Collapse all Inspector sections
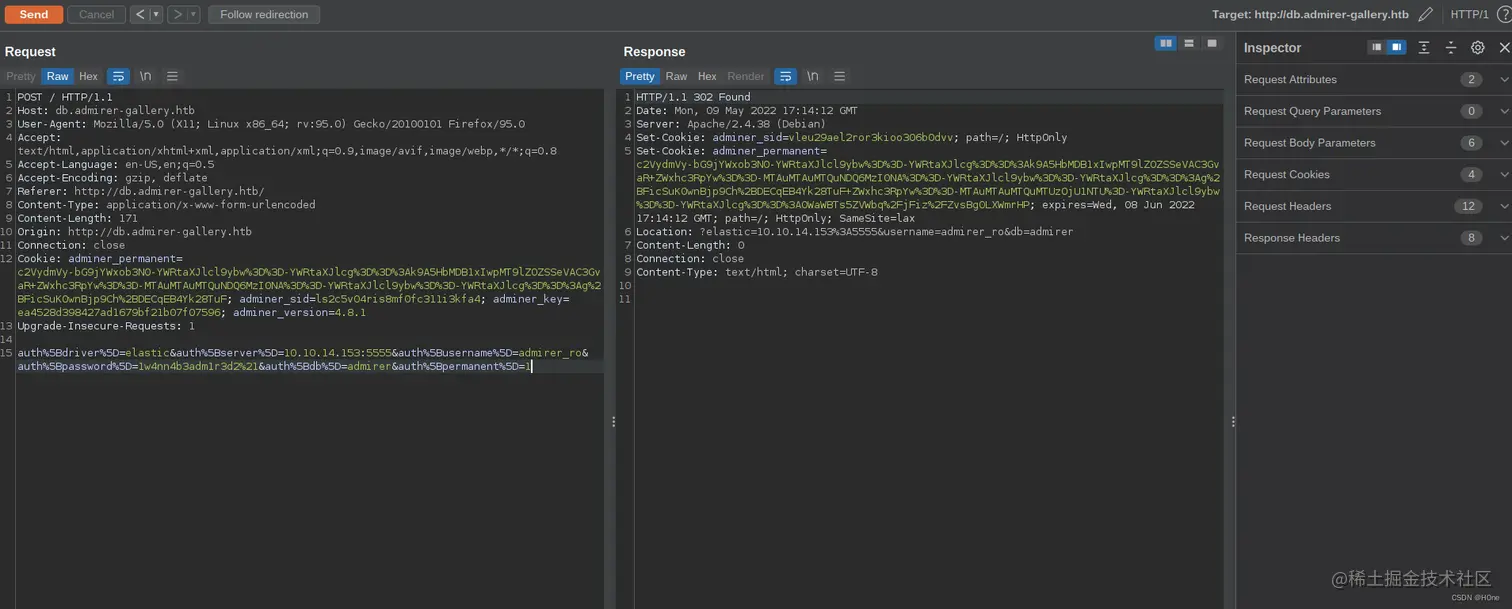Viewport: 1512px width, 609px height. click(x=1451, y=47)
